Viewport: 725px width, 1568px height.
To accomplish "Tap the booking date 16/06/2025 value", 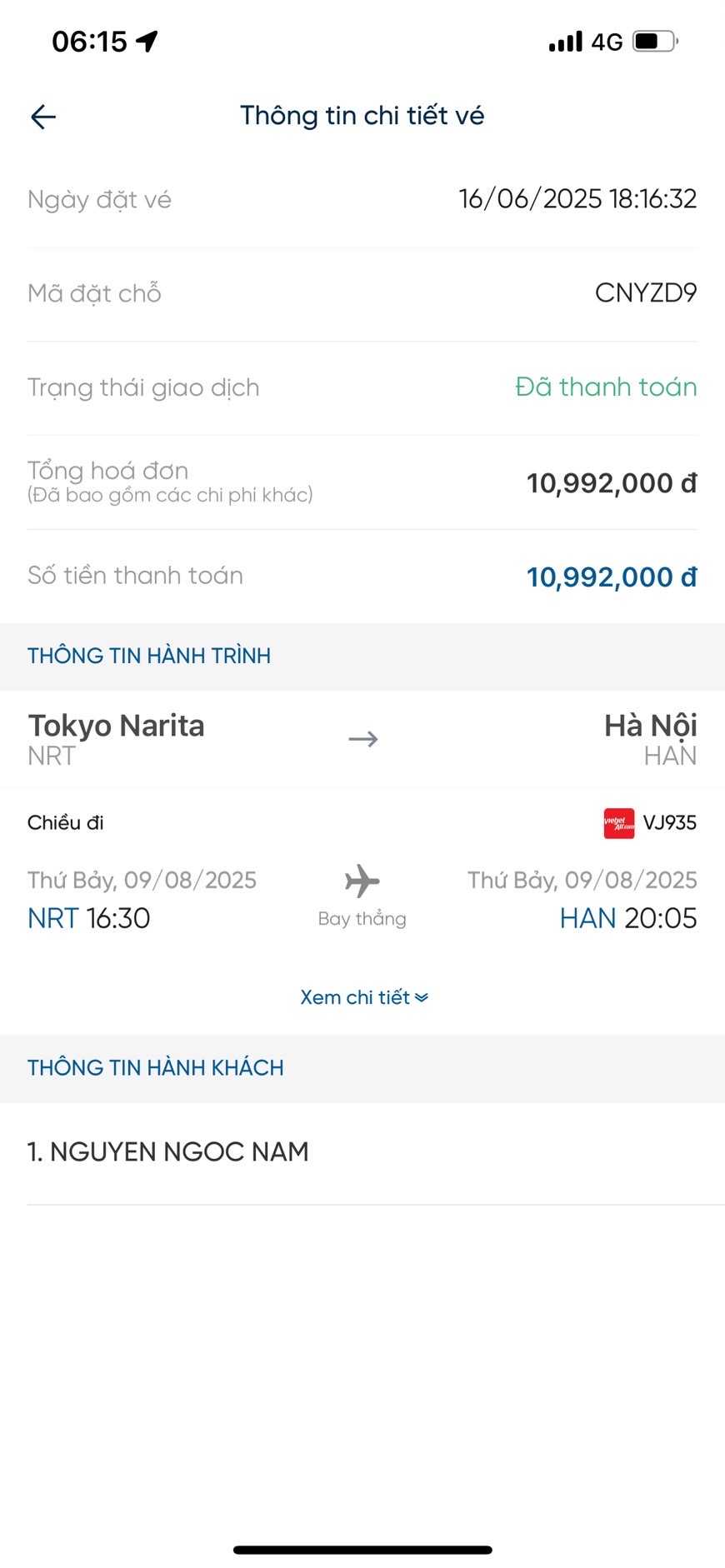I will pos(577,199).
